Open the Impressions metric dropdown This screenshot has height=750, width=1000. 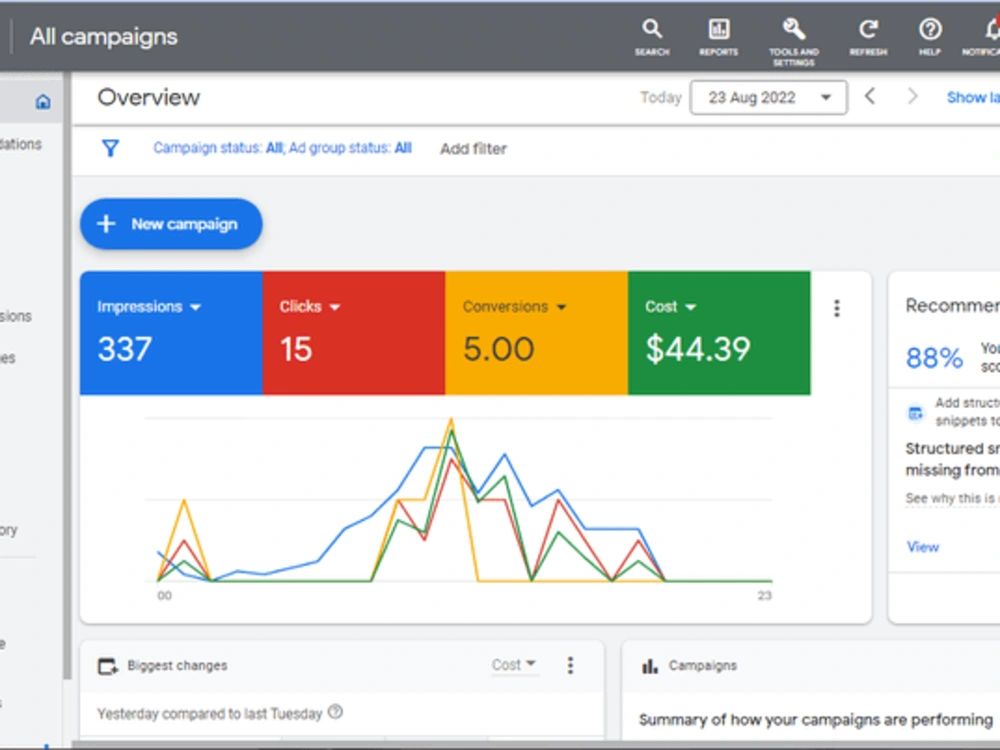click(x=149, y=307)
